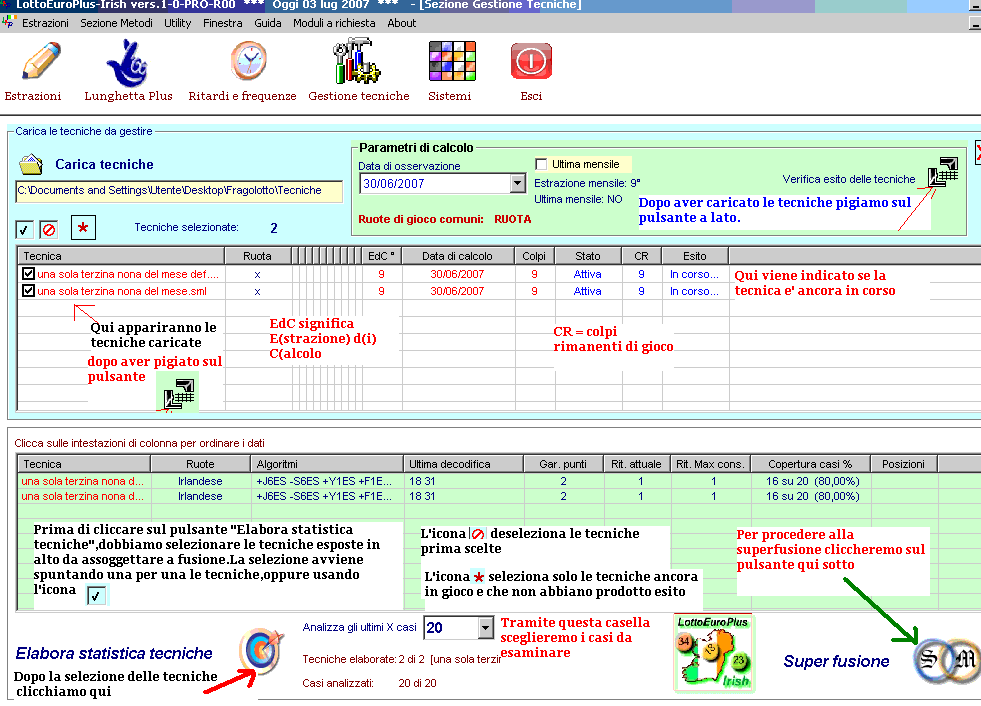Click the deselect techniques red circle icon
The image size is (981, 706).
pyautogui.click(x=48, y=230)
